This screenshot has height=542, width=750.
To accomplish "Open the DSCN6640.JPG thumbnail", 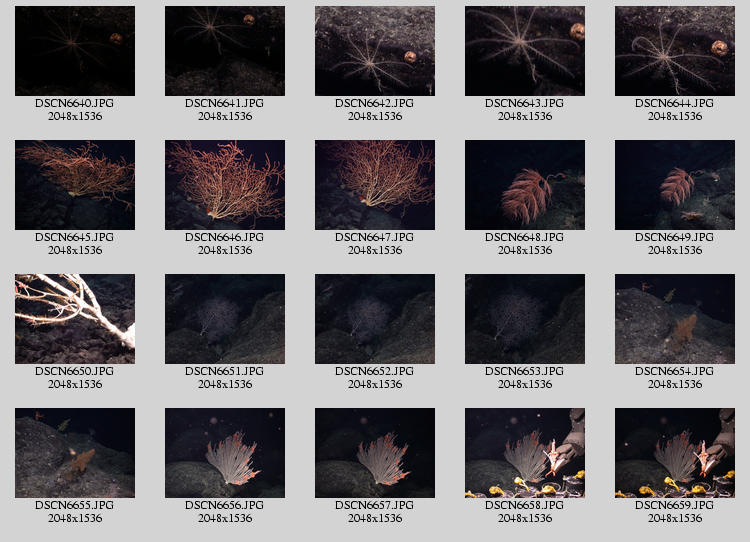I will [75, 51].
